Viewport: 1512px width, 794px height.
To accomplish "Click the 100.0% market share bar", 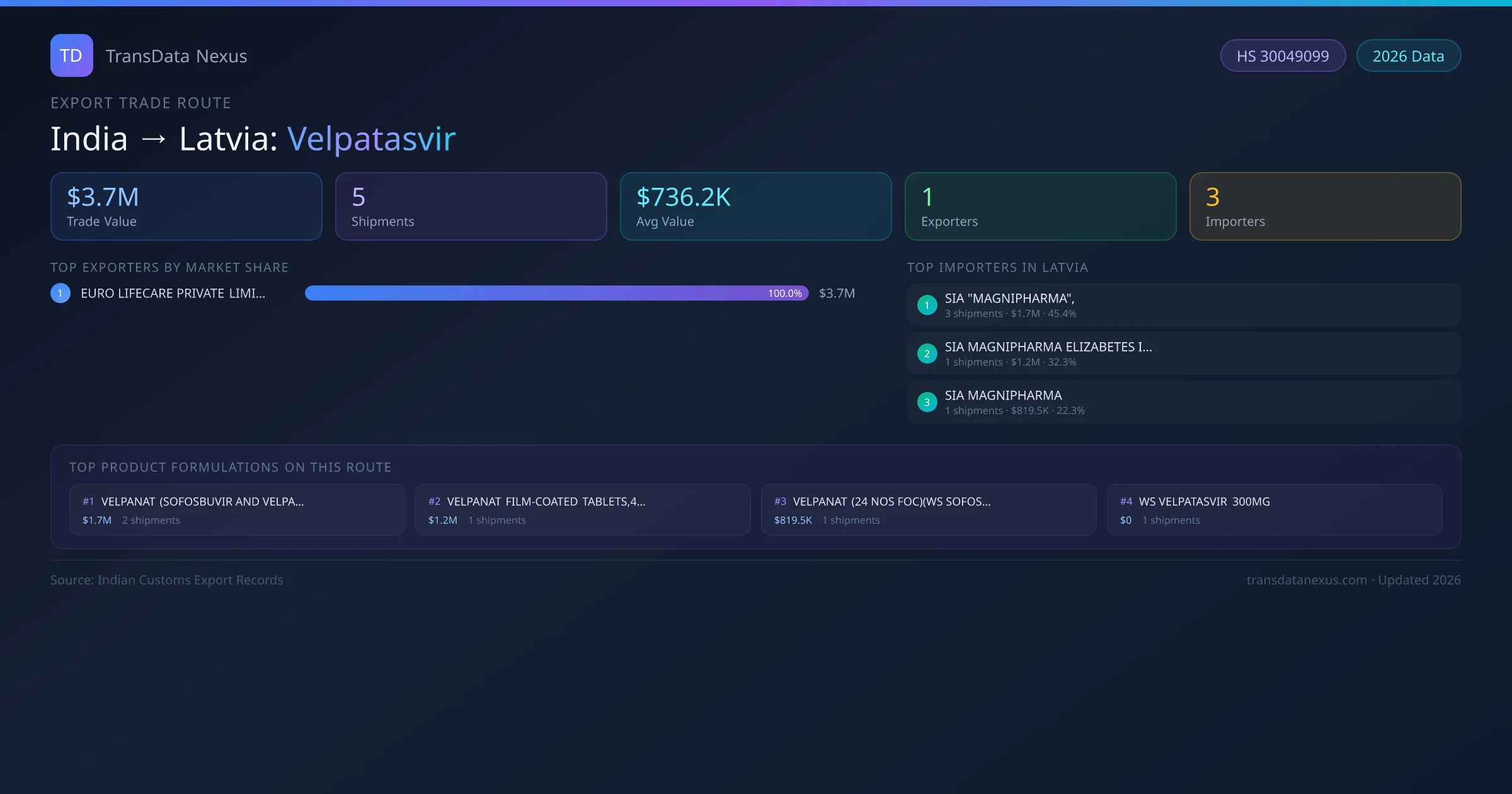I will 556,293.
